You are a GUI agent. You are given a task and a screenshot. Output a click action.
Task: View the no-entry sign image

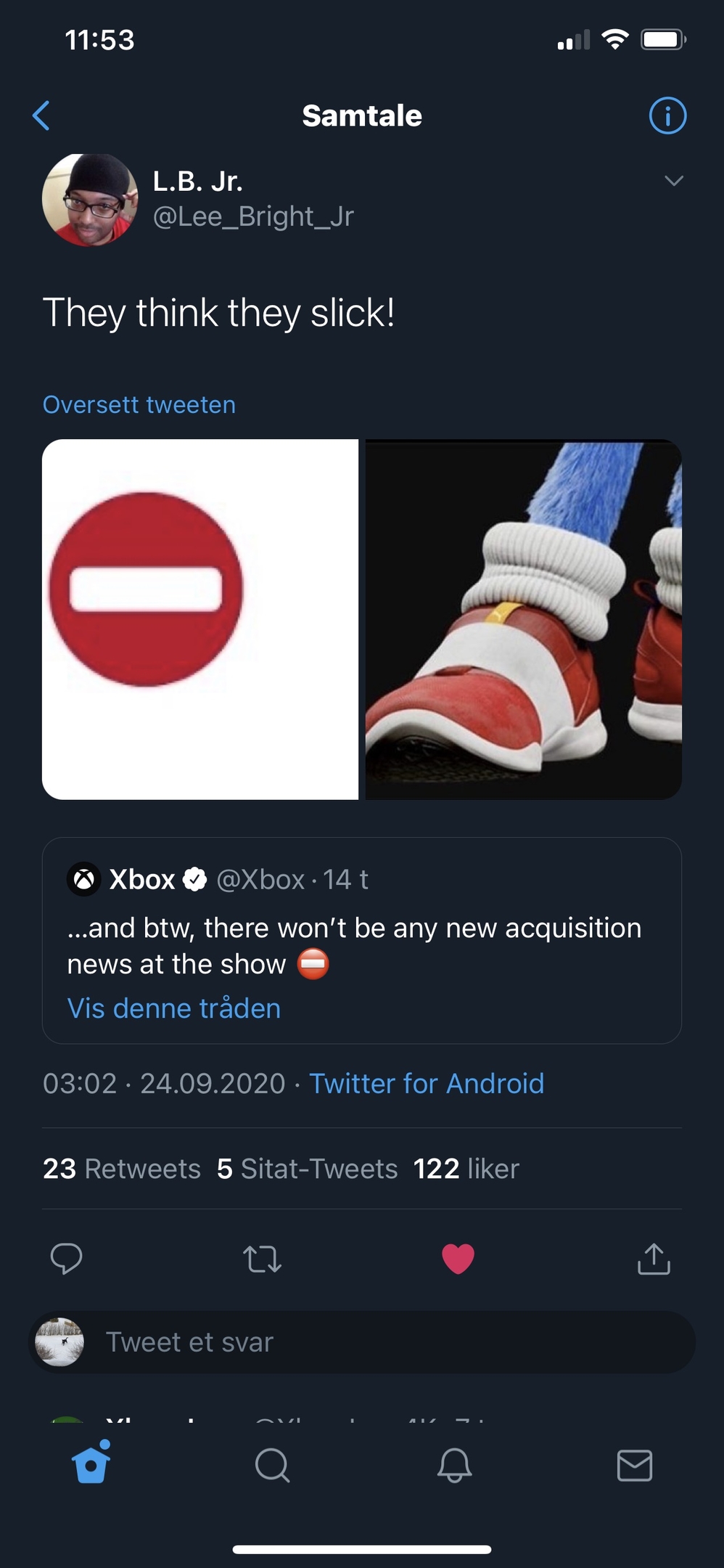point(200,619)
